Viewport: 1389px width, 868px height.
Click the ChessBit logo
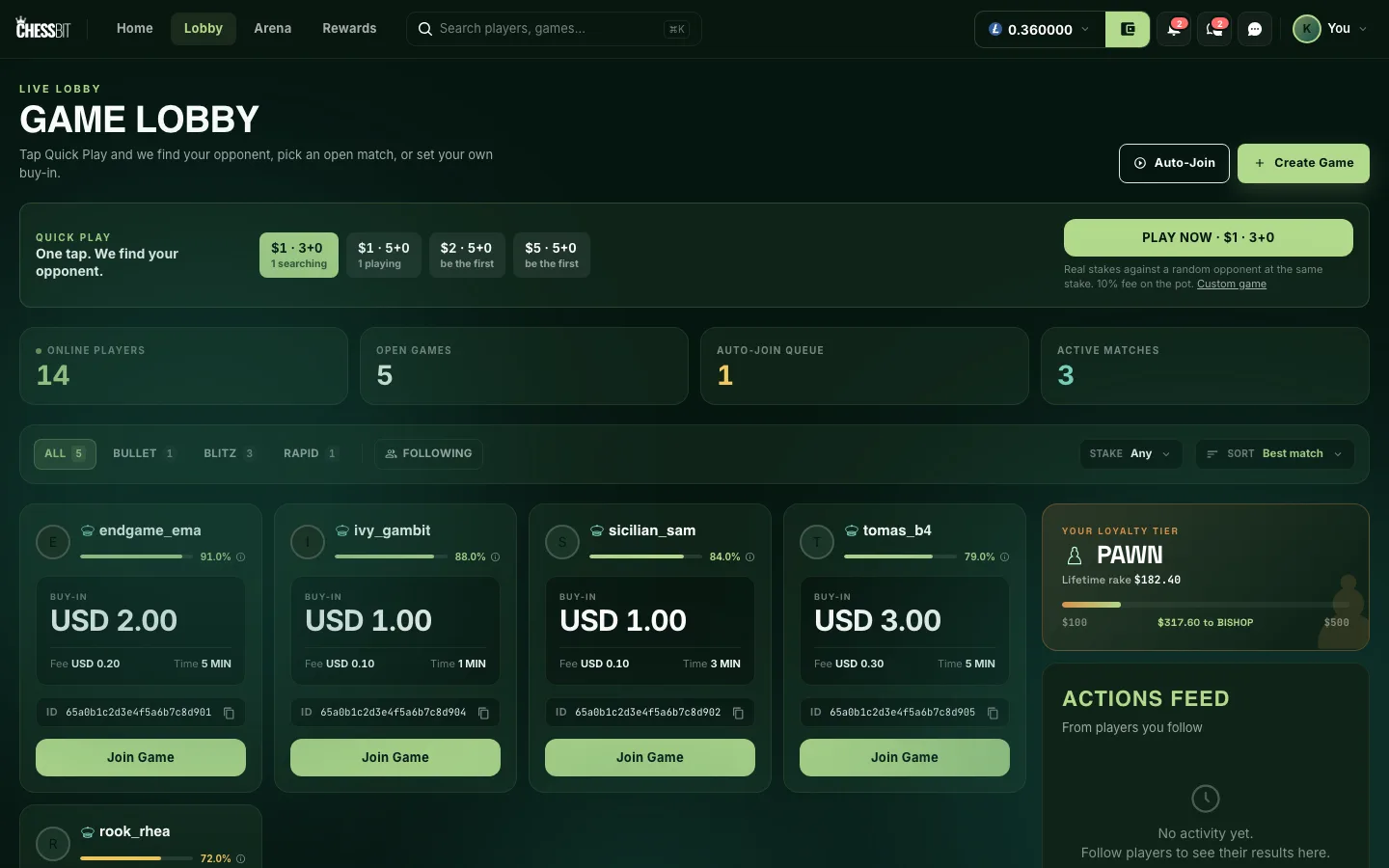coord(43,29)
